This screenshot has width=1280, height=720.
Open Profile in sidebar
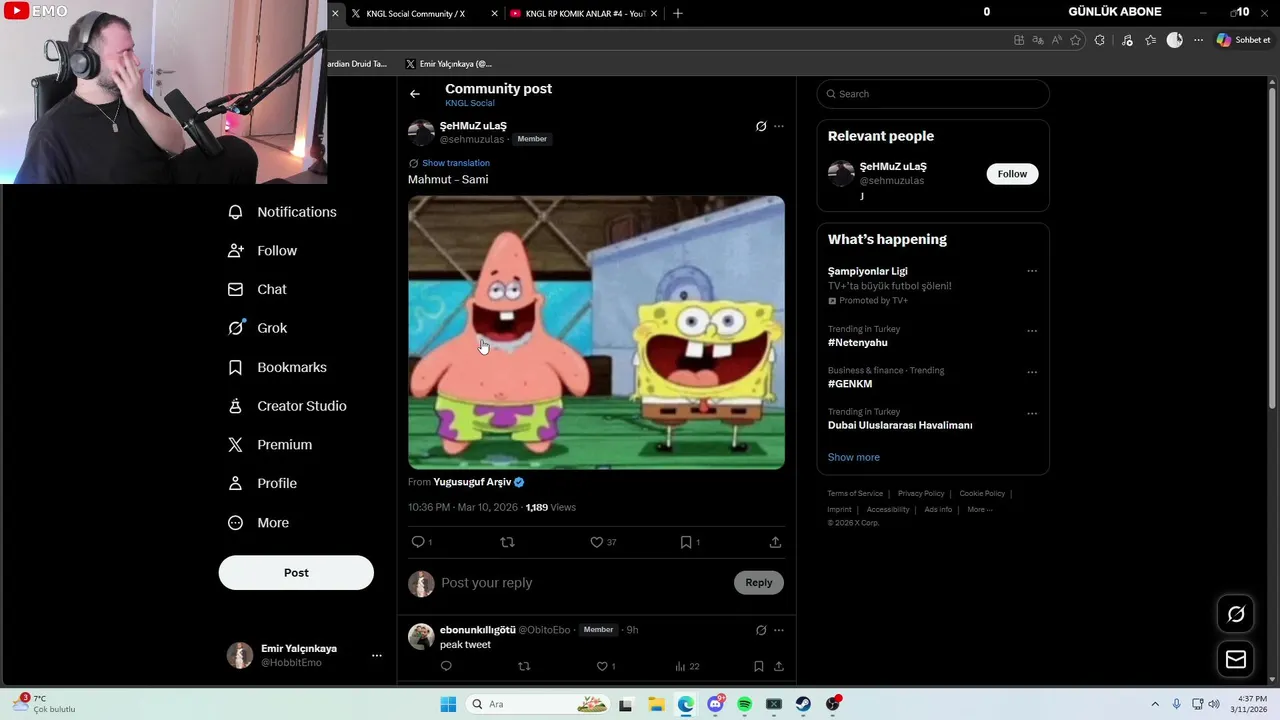pyautogui.click(x=263, y=483)
